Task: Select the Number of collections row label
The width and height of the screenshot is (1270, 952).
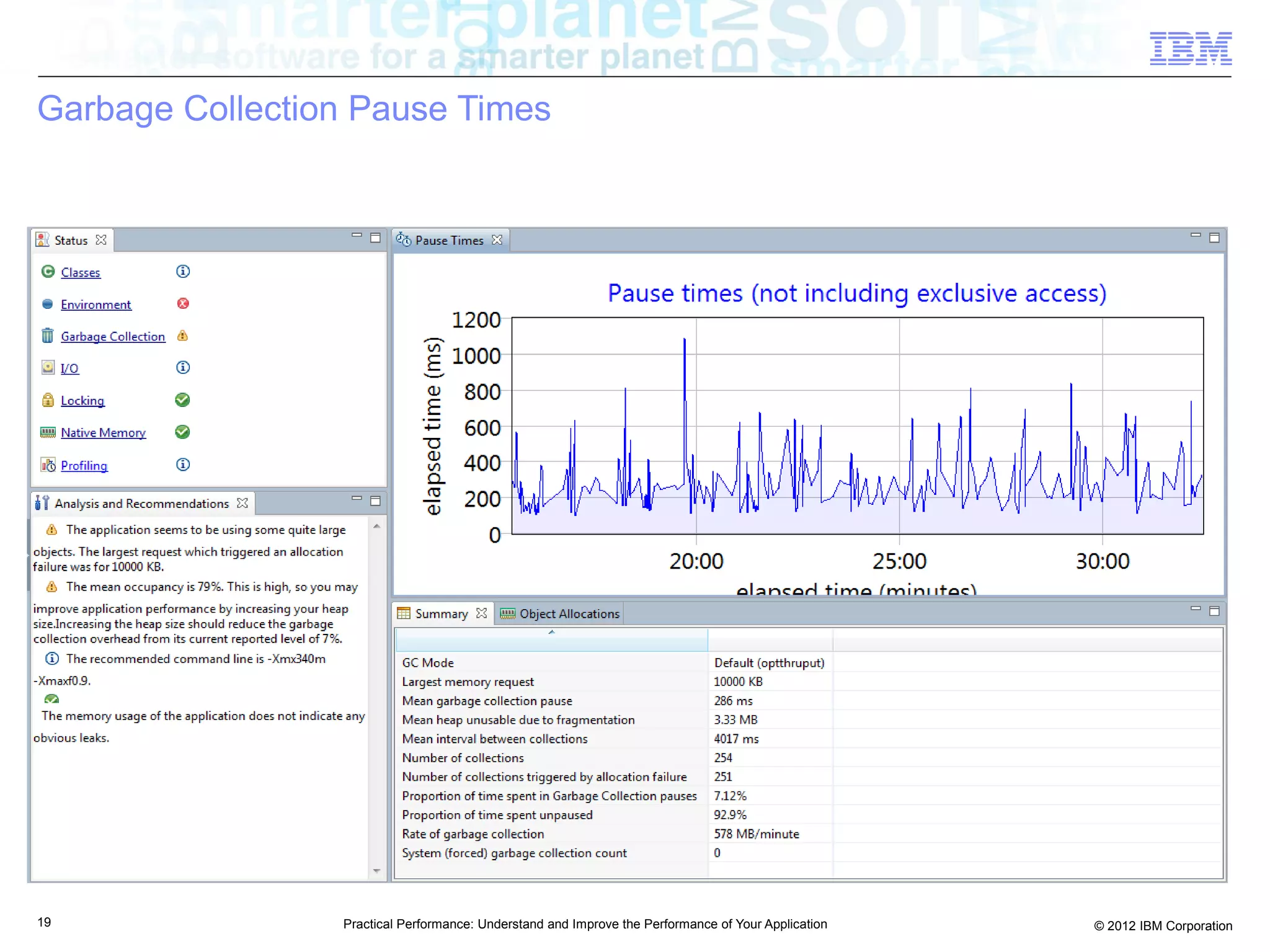Action: 463,758
